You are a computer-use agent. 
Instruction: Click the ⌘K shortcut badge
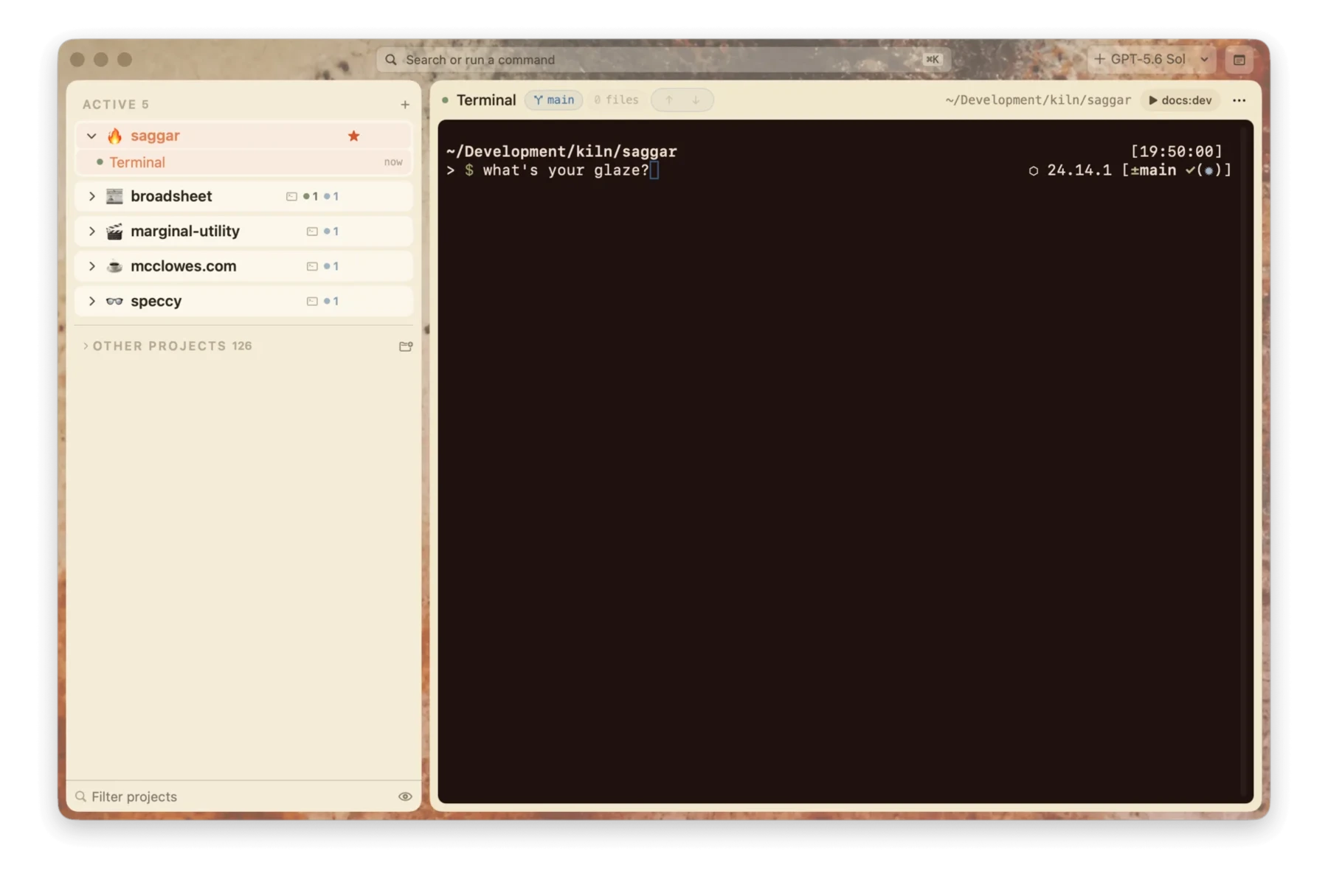(x=933, y=60)
